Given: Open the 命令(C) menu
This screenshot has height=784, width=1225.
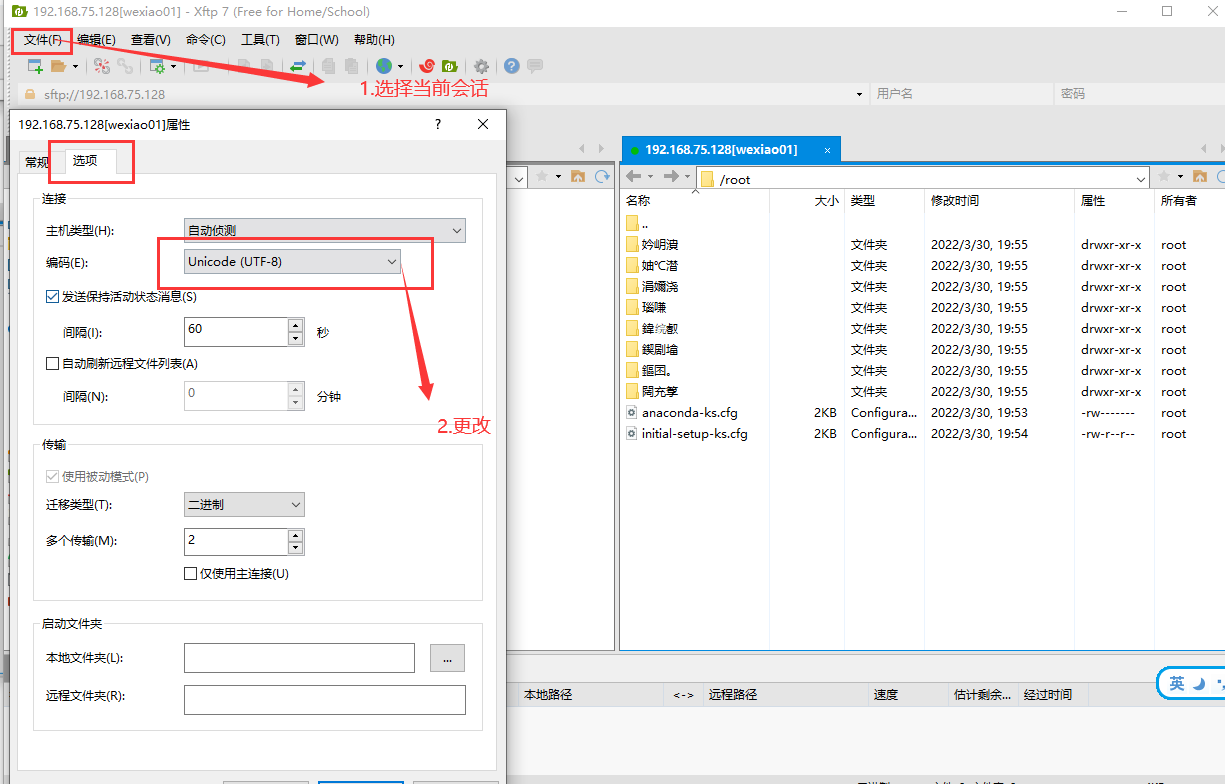Looking at the screenshot, I should (206, 40).
